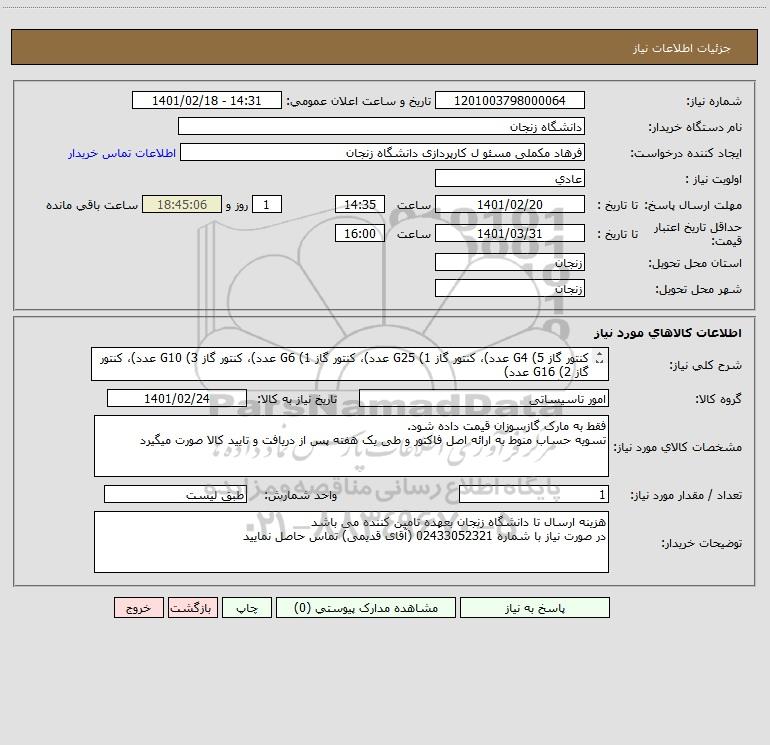This screenshot has height=745, width=770.
Task: Click unit of measure field طبق لیست
Action: (x=175, y=495)
